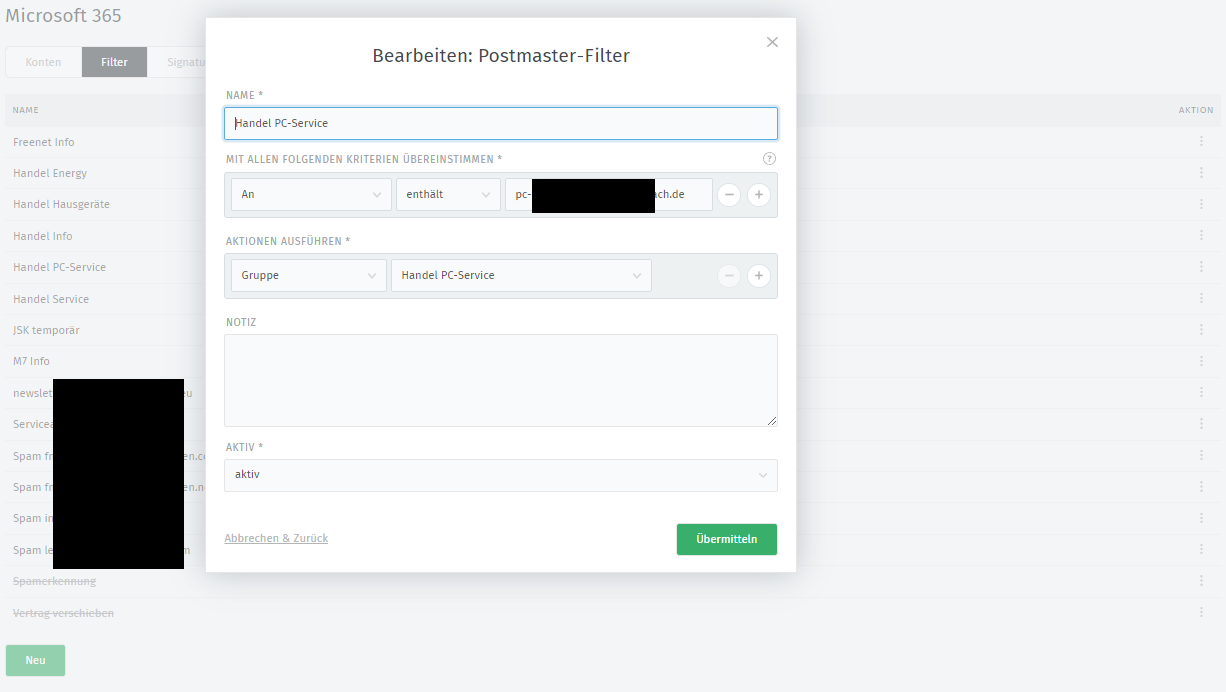Click the Übermitteln button
Viewport: 1226px width, 692px height.
click(727, 539)
